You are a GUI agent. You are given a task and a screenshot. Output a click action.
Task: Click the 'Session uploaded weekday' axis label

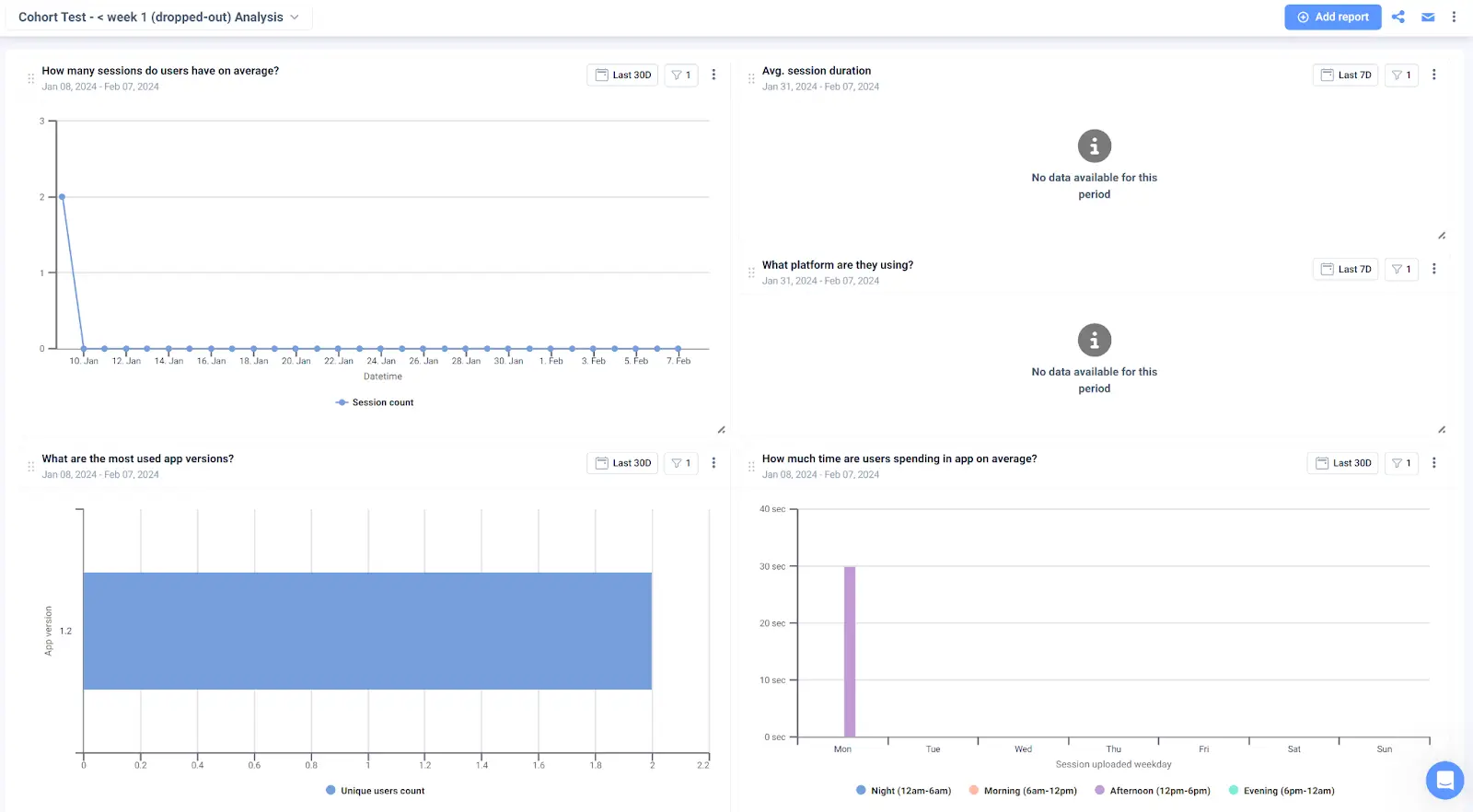1114,765
